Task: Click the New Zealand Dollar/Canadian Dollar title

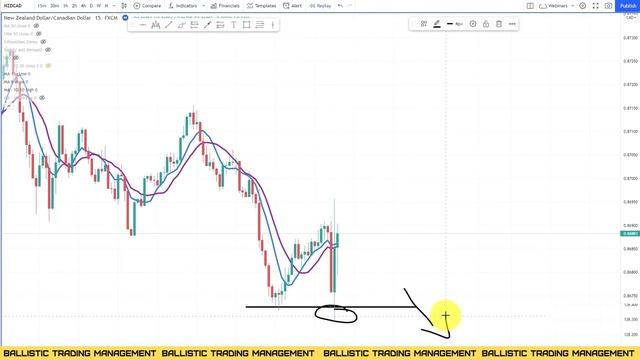Action: (47, 18)
